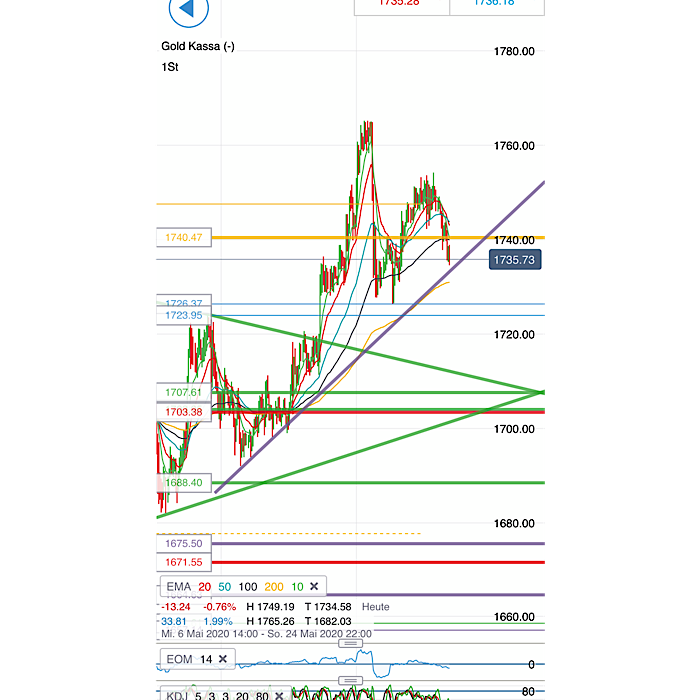Open the EMA indicator settings label
The width and height of the screenshot is (700, 700).
click(x=179, y=586)
